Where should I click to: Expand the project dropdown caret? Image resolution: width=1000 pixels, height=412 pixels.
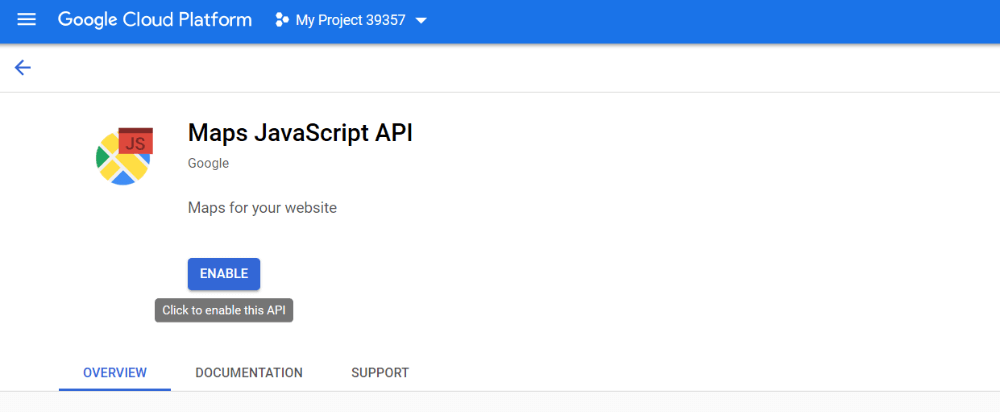click(420, 20)
